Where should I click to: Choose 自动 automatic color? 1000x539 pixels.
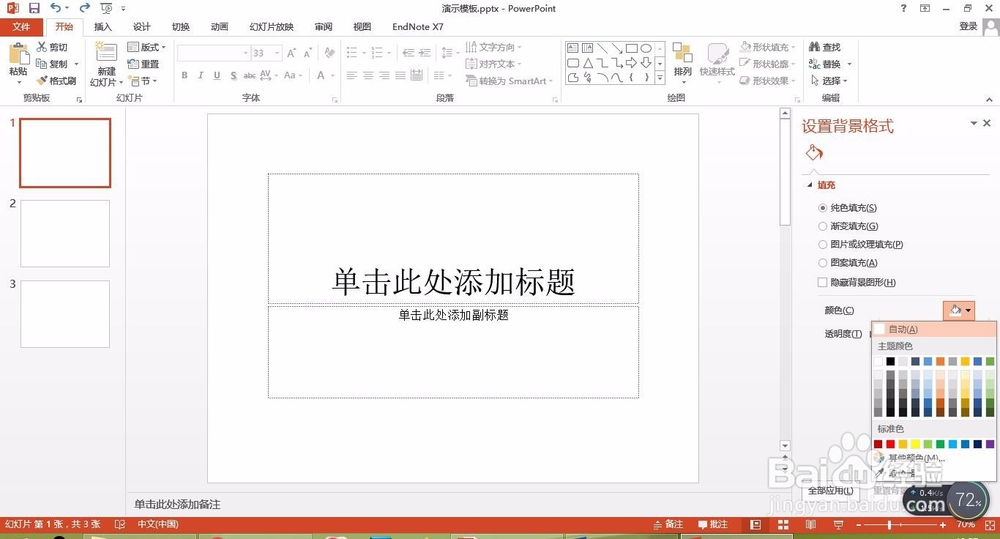click(934, 329)
